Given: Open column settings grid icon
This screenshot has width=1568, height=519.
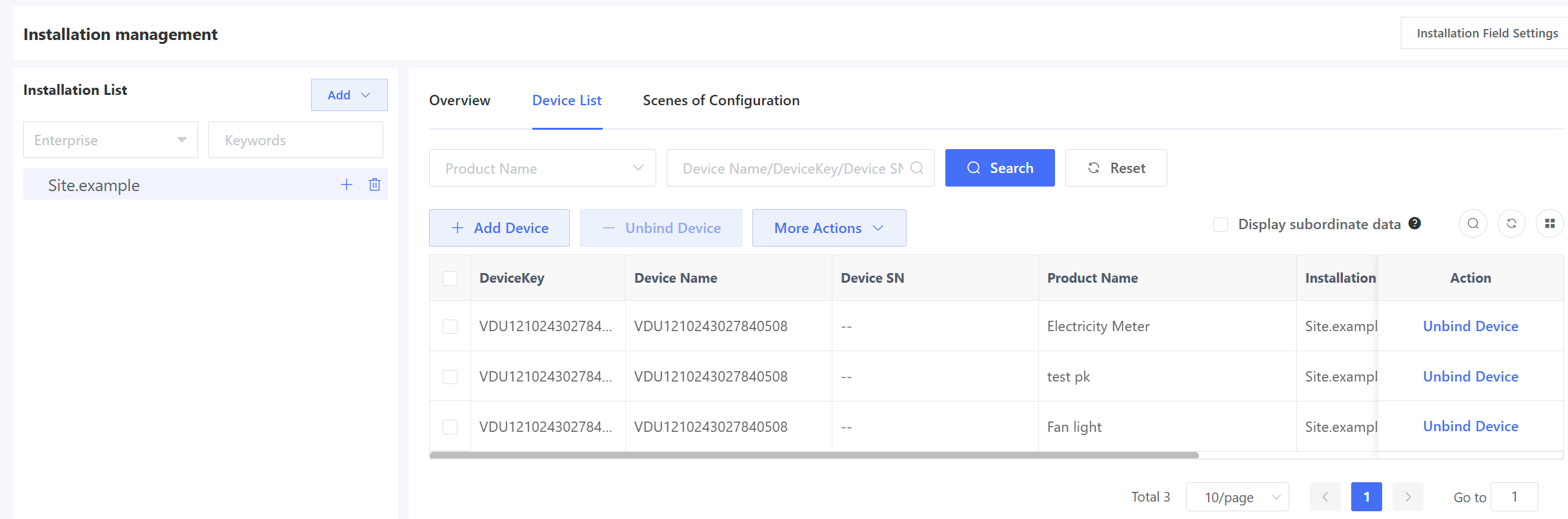Looking at the screenshot, I should pyautogui.click(x=1549, y=224).
